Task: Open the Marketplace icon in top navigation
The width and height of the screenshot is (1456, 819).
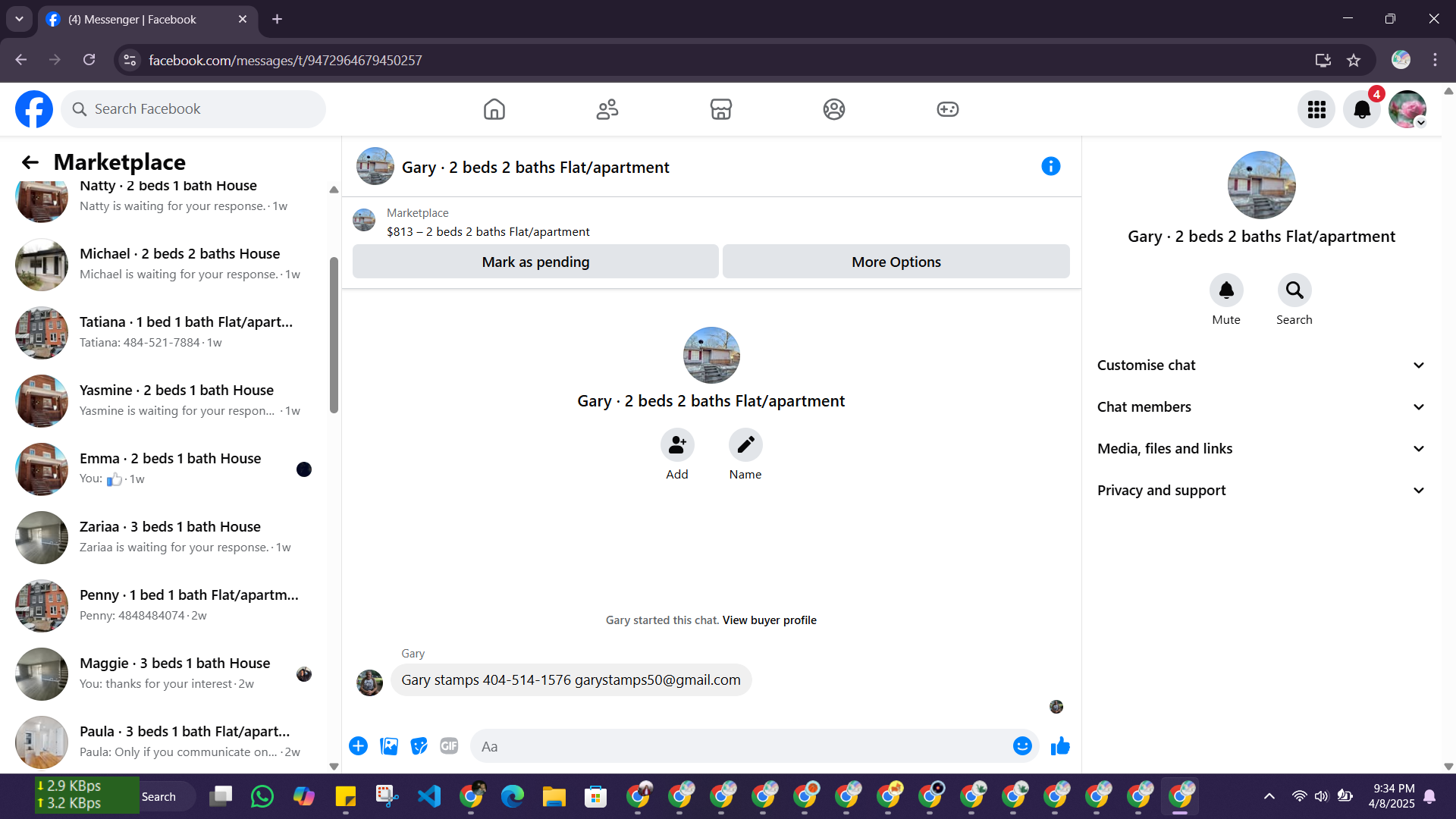Action: click(720, 109)
